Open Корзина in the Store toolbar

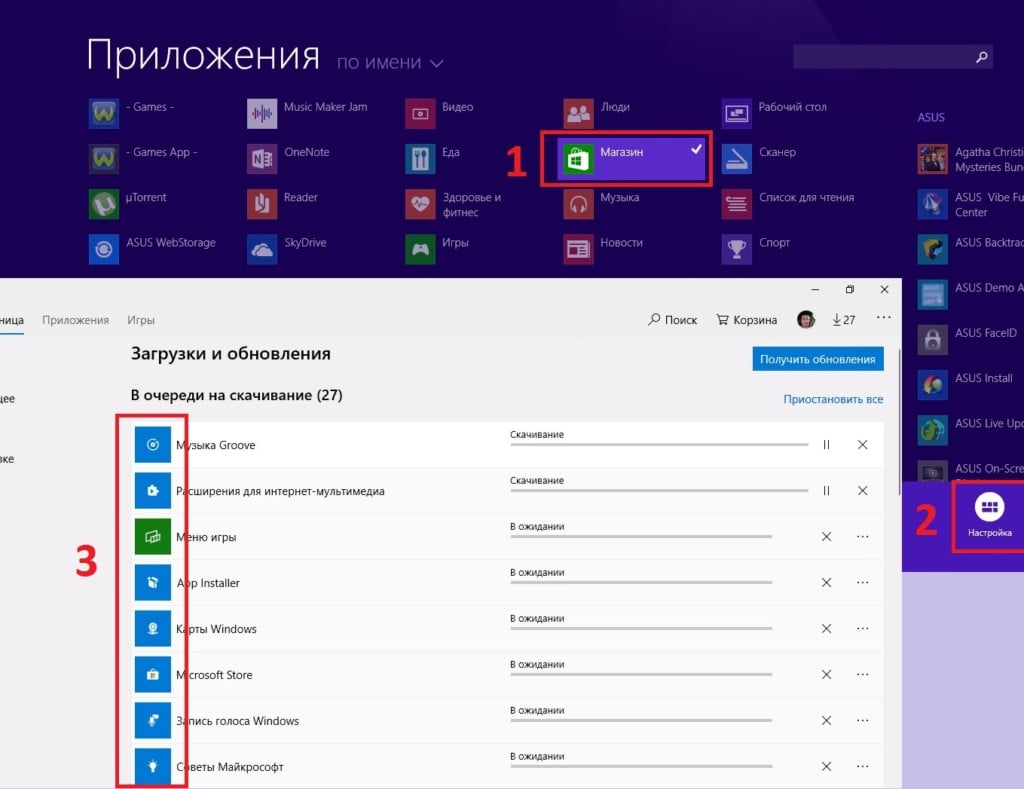746,319
